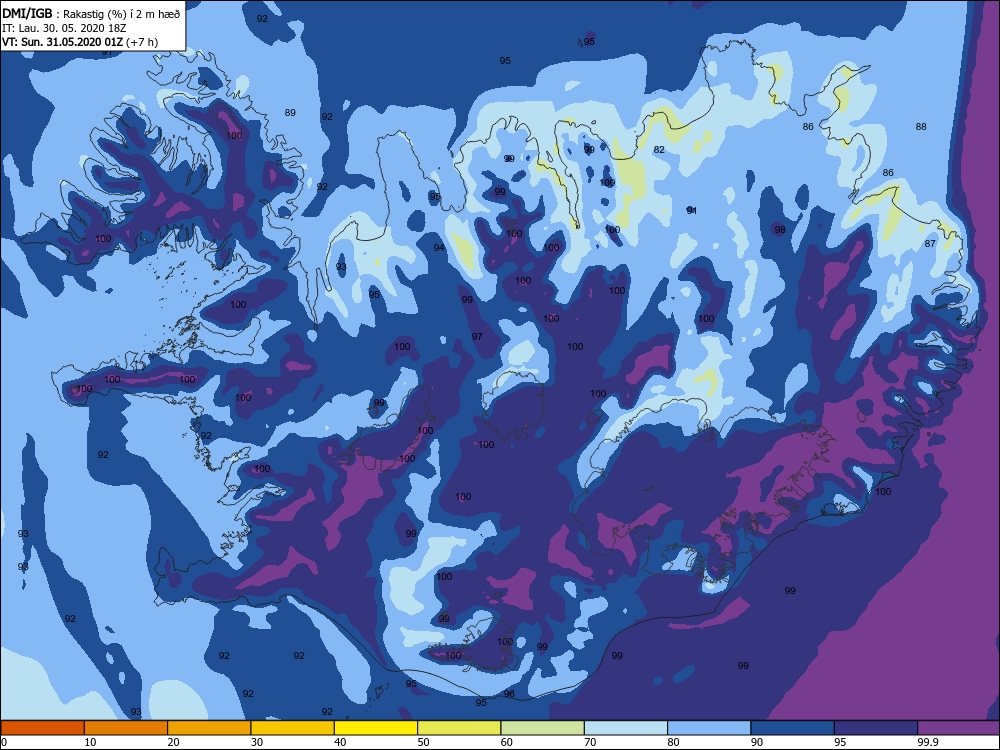Viewport: 1000px width, 750px height.
Task: Click the sky blue 80–90 legend swatch
Action: [709, 728]
